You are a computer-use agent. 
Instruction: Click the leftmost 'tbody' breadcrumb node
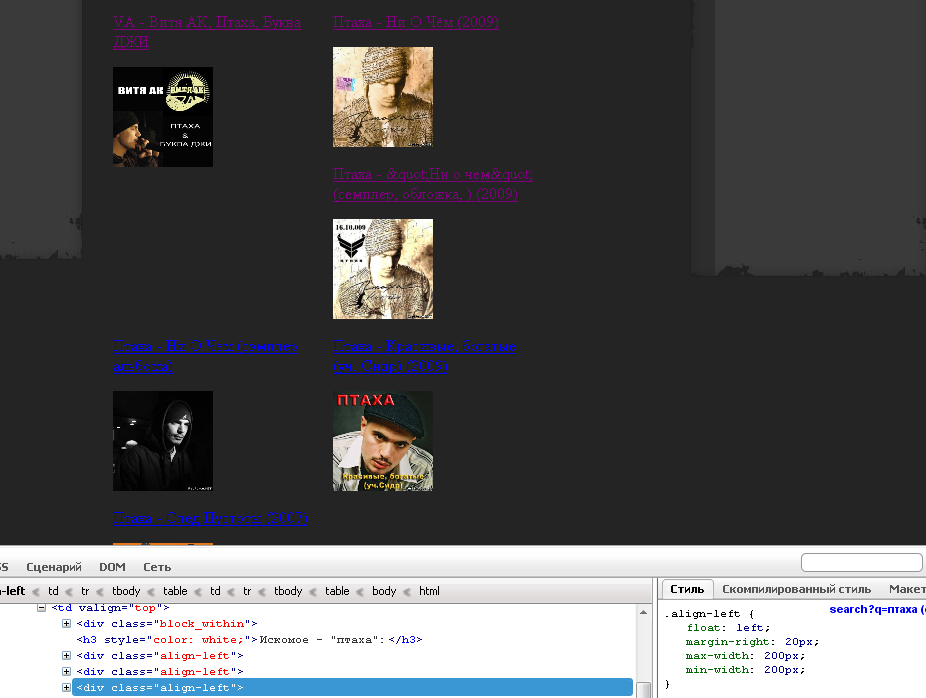pos(126,591)
